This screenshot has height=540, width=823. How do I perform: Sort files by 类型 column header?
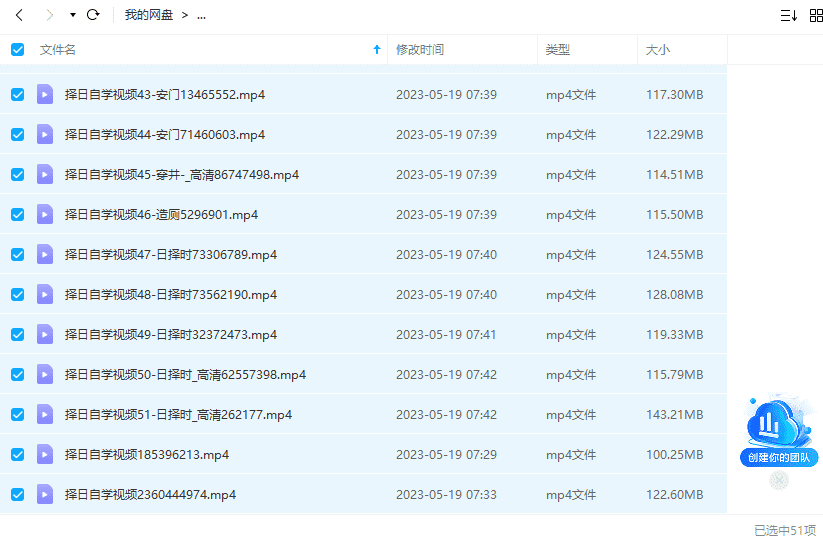[x=558, y=49]
